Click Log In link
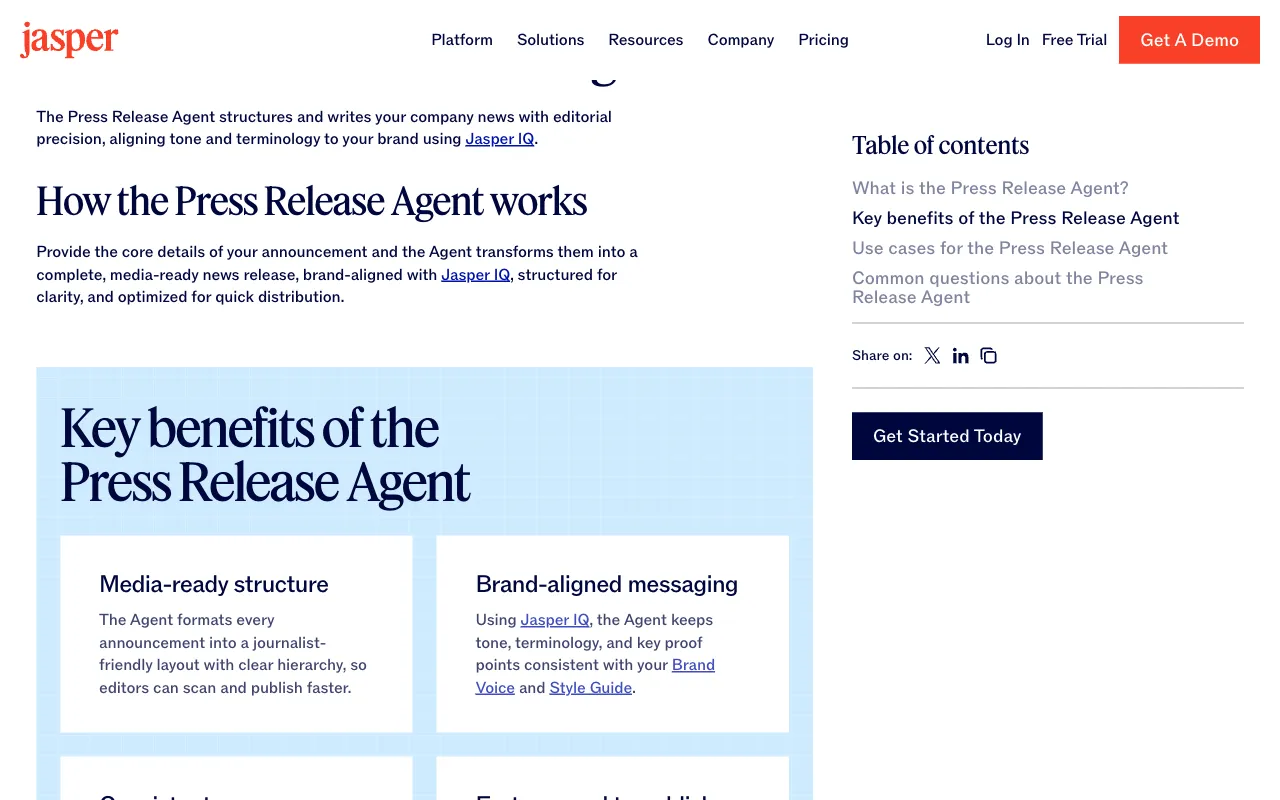This screenshot has width=1280, height=800. point(1007,40)
